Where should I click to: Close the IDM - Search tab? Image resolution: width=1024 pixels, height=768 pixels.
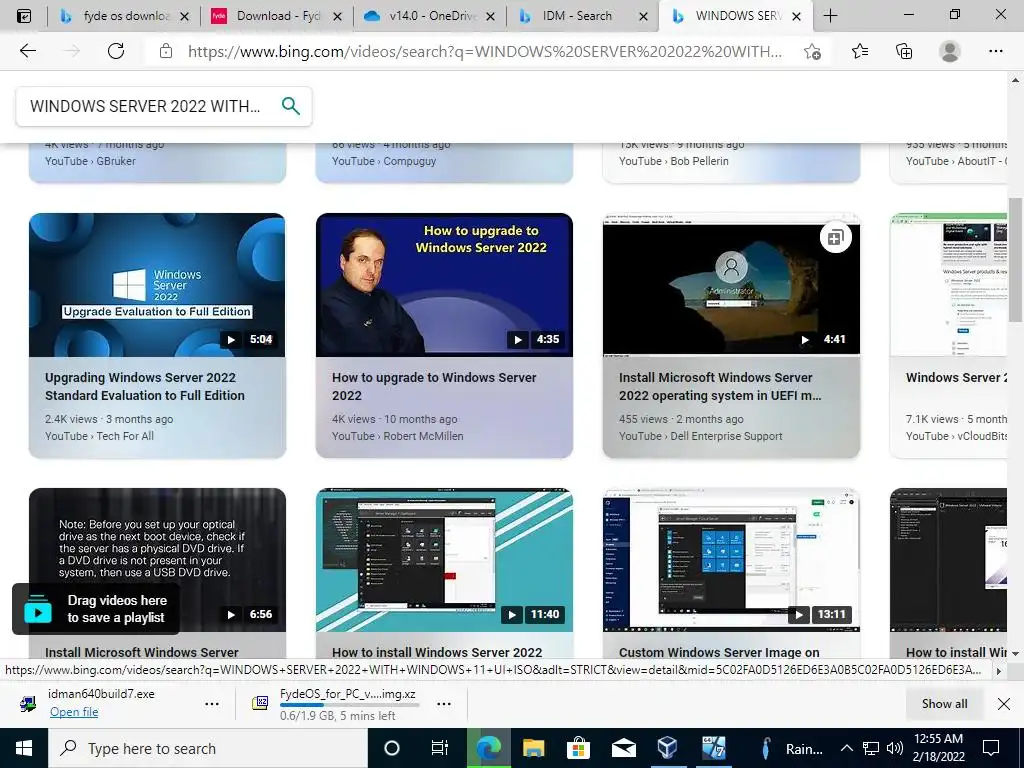click(x=643, y=16)
